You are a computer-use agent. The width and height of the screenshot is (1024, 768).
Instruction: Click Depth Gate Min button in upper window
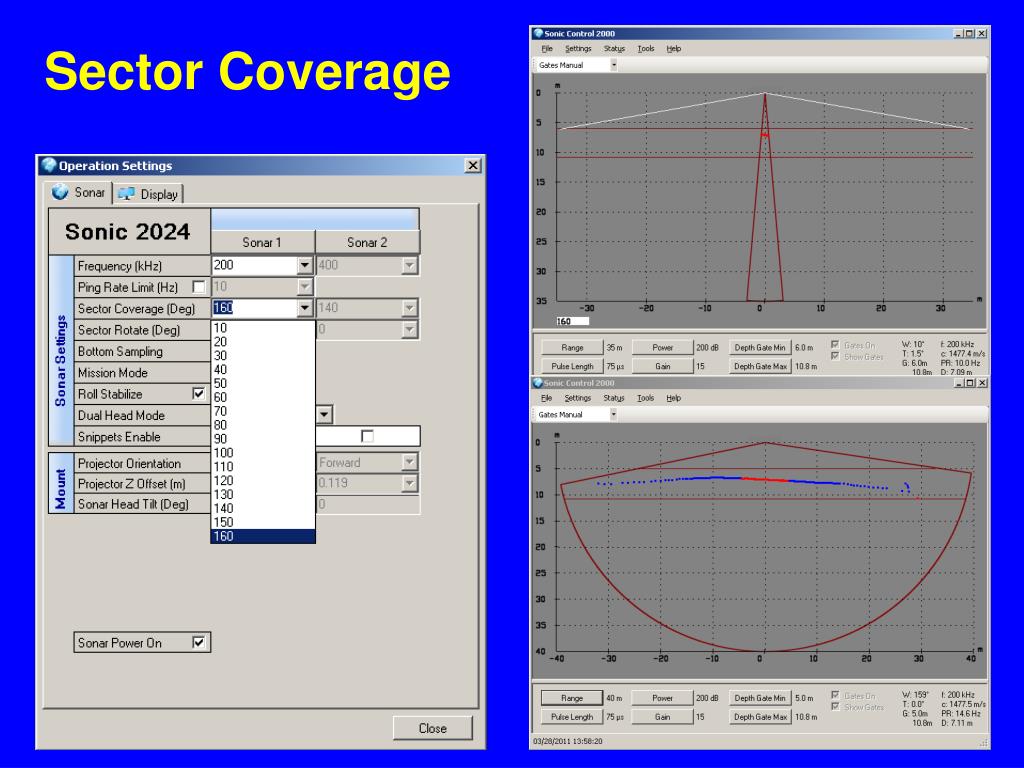point(760,347)
